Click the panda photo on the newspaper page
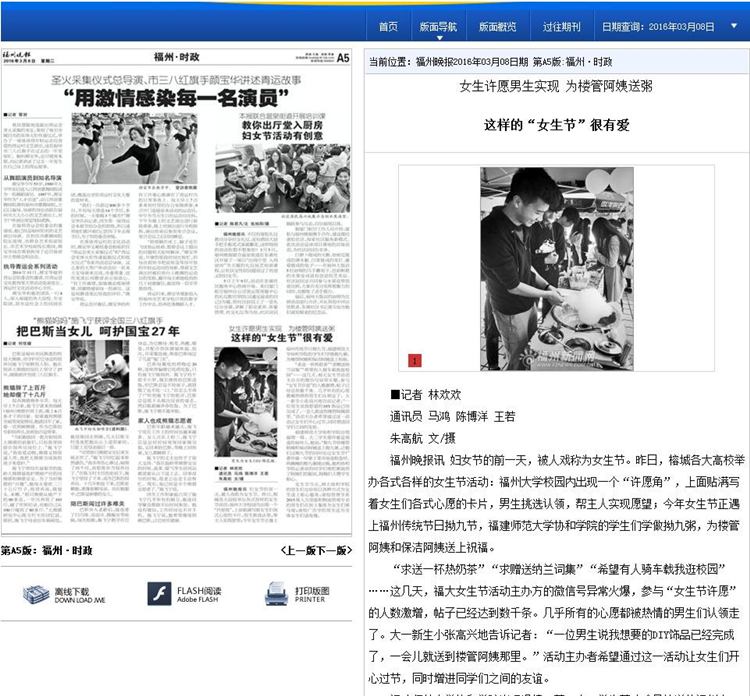This screenshot has height=696, width=750. point(99,383)
